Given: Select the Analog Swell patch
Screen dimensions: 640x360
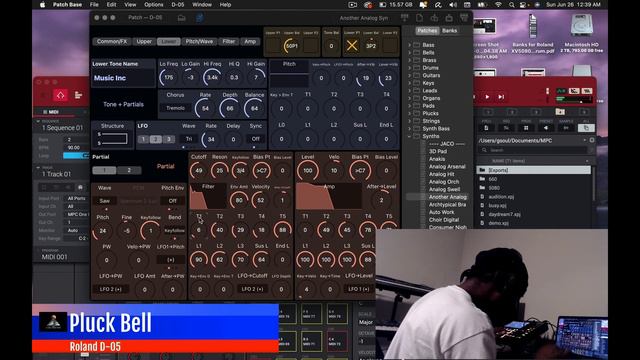Looking at the screenshot, I should [x=444, y=189].
